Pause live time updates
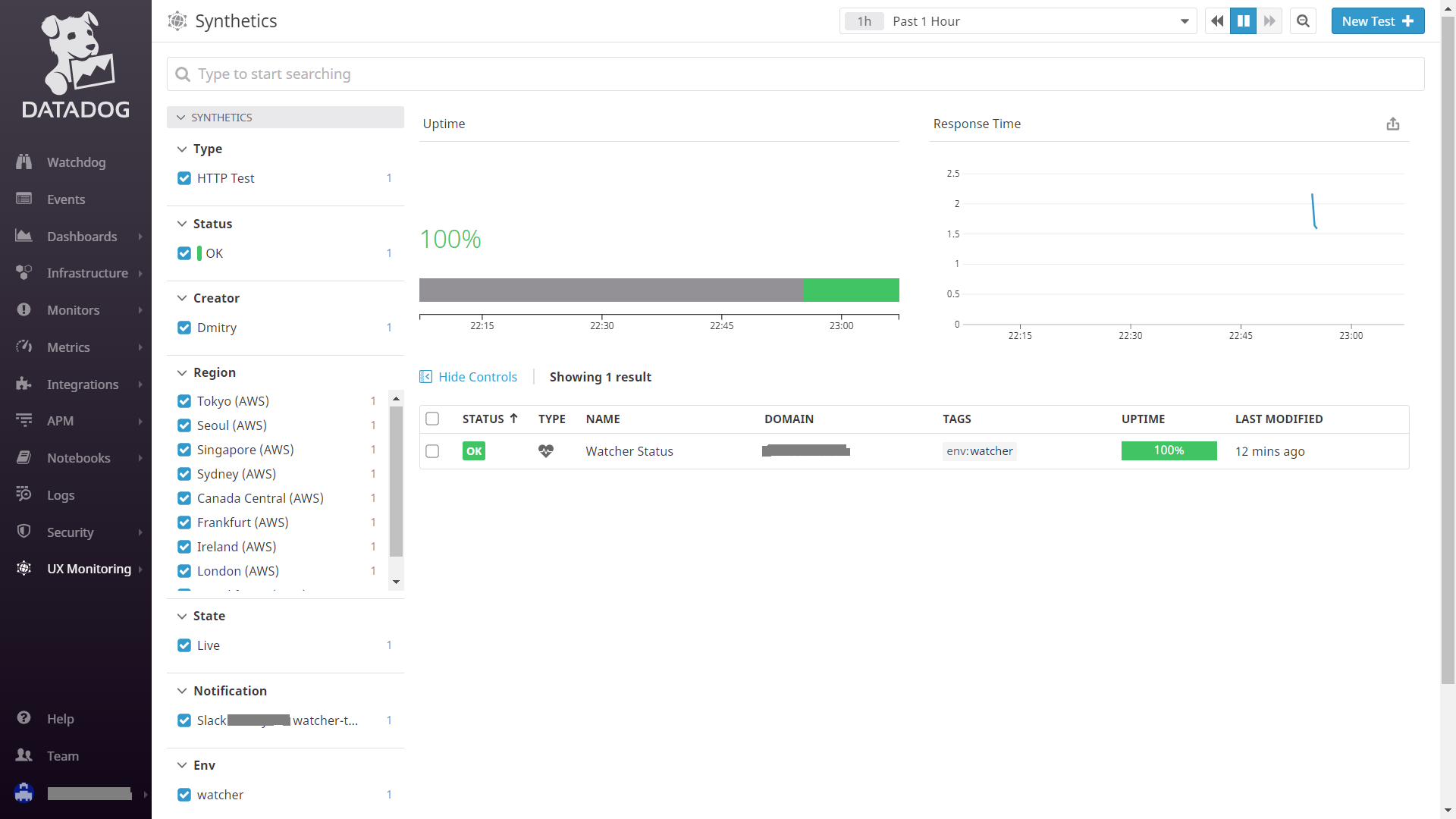 [1244, 21]
